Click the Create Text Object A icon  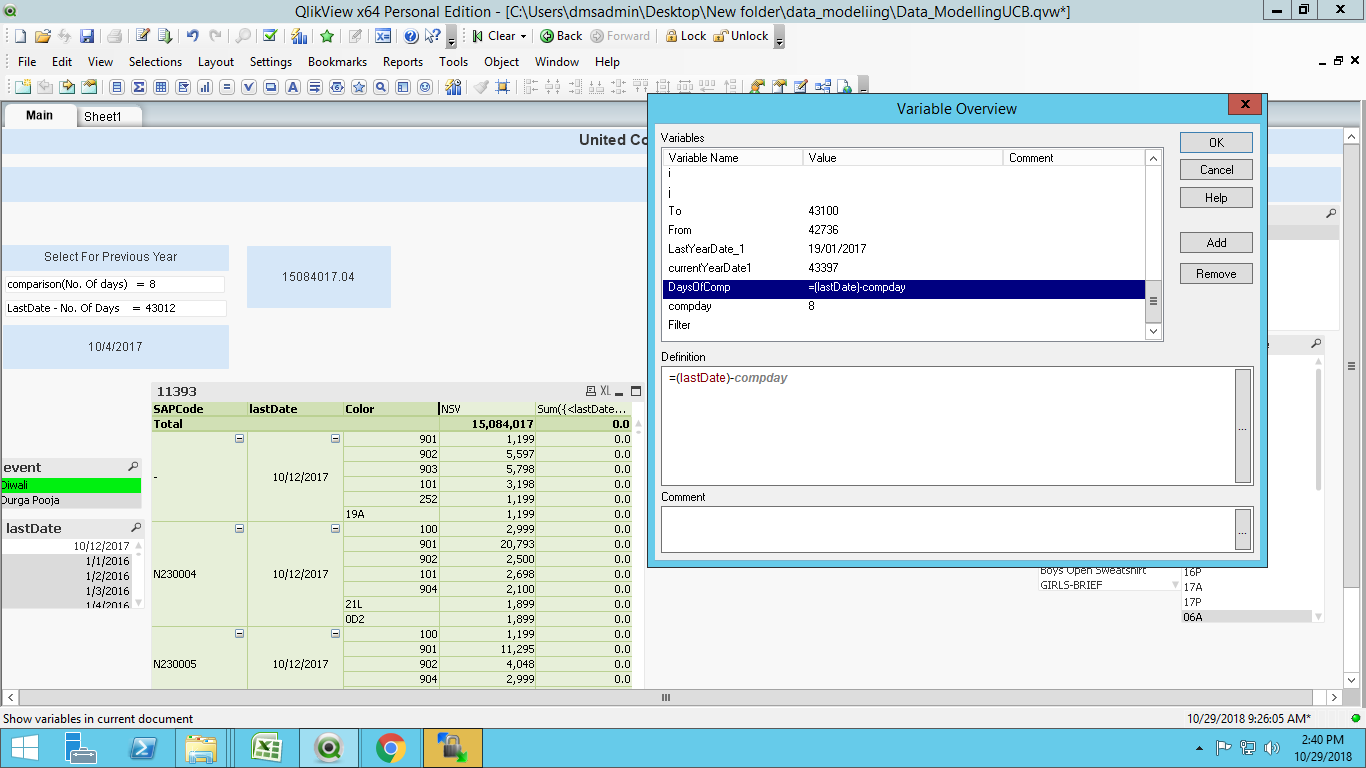click(x=293, y=87)
